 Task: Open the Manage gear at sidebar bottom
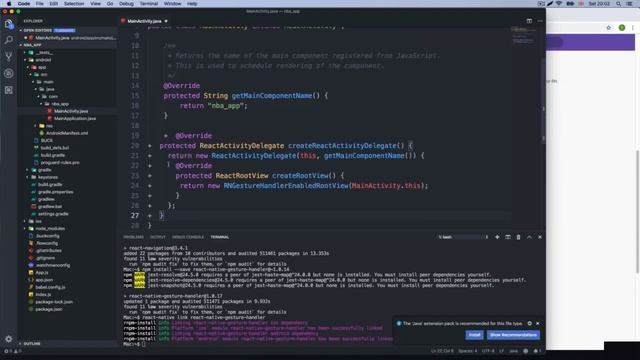pyautogui.click(x=9, y=339)
